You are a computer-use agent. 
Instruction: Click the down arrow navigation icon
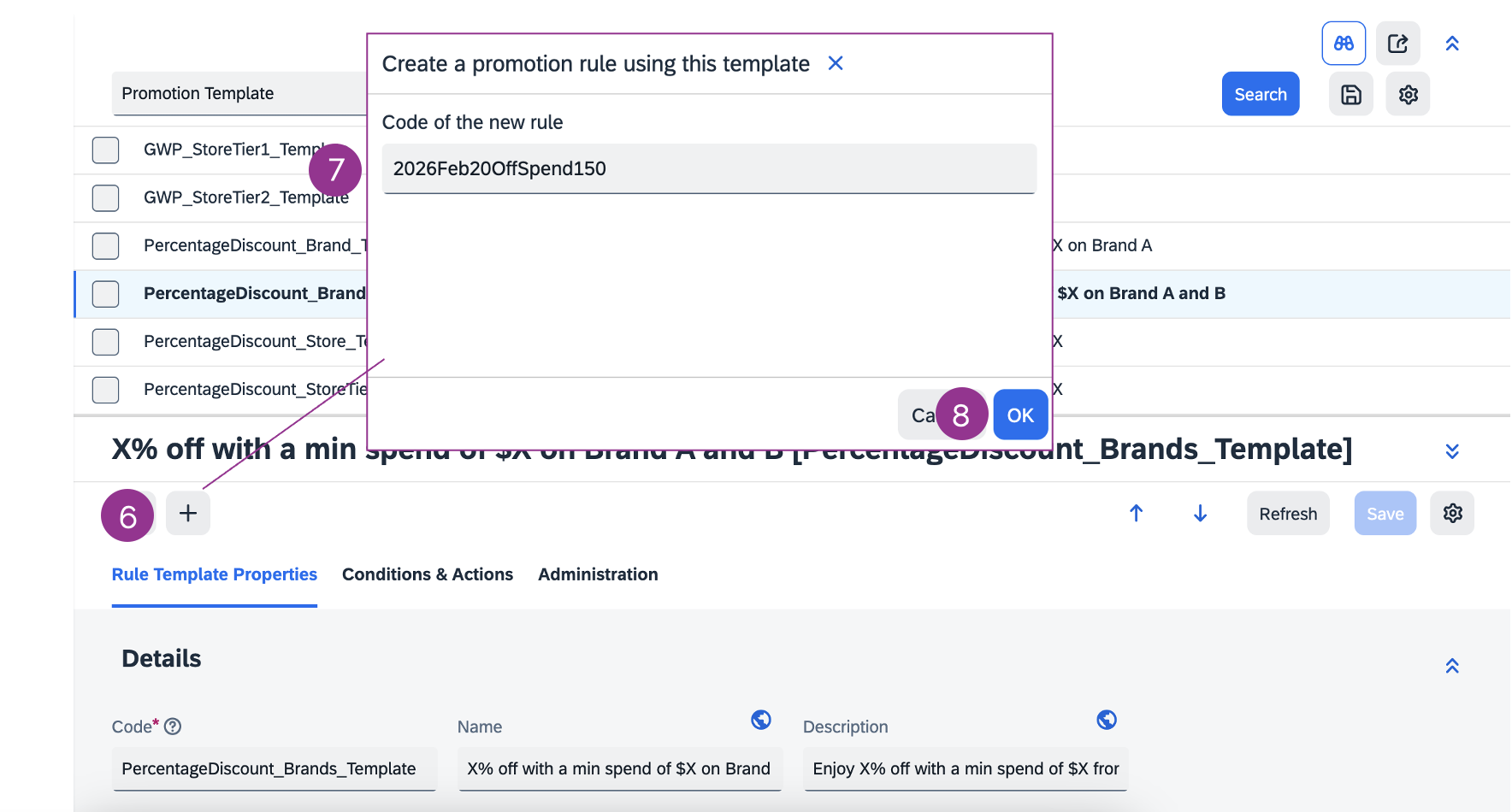[1200, 513]
